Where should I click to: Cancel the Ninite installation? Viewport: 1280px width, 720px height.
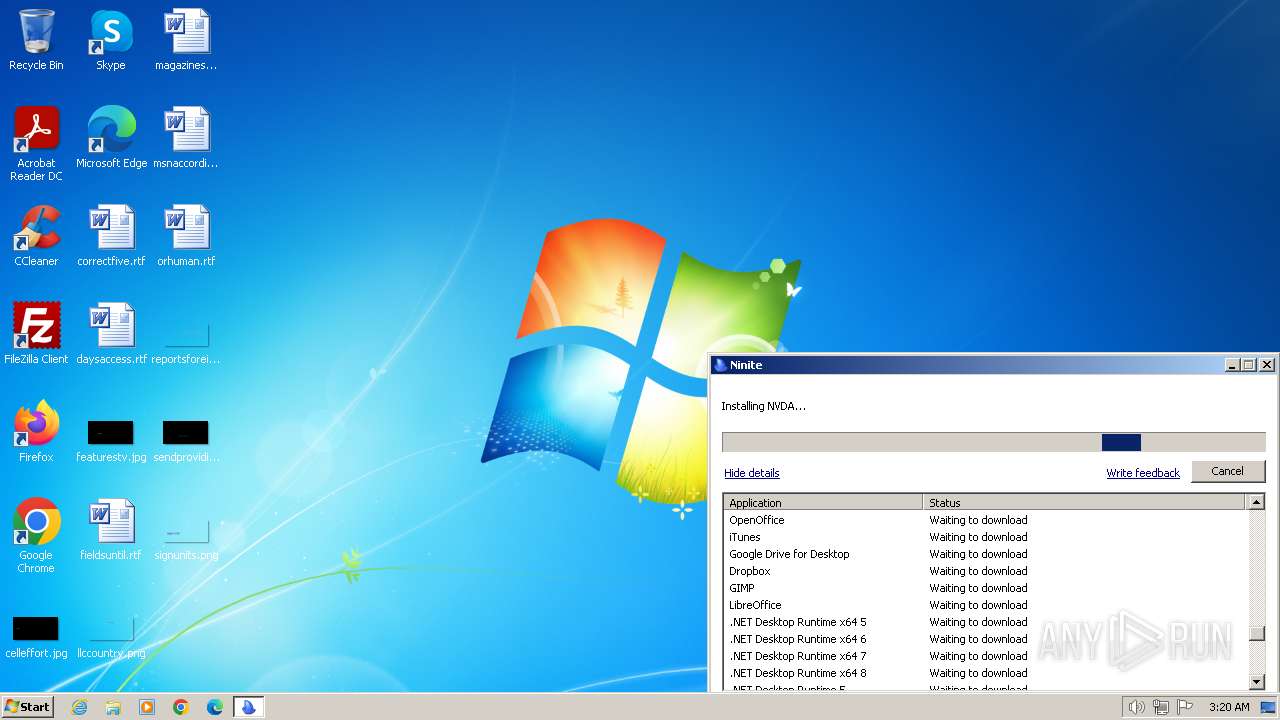point(1228,471)
